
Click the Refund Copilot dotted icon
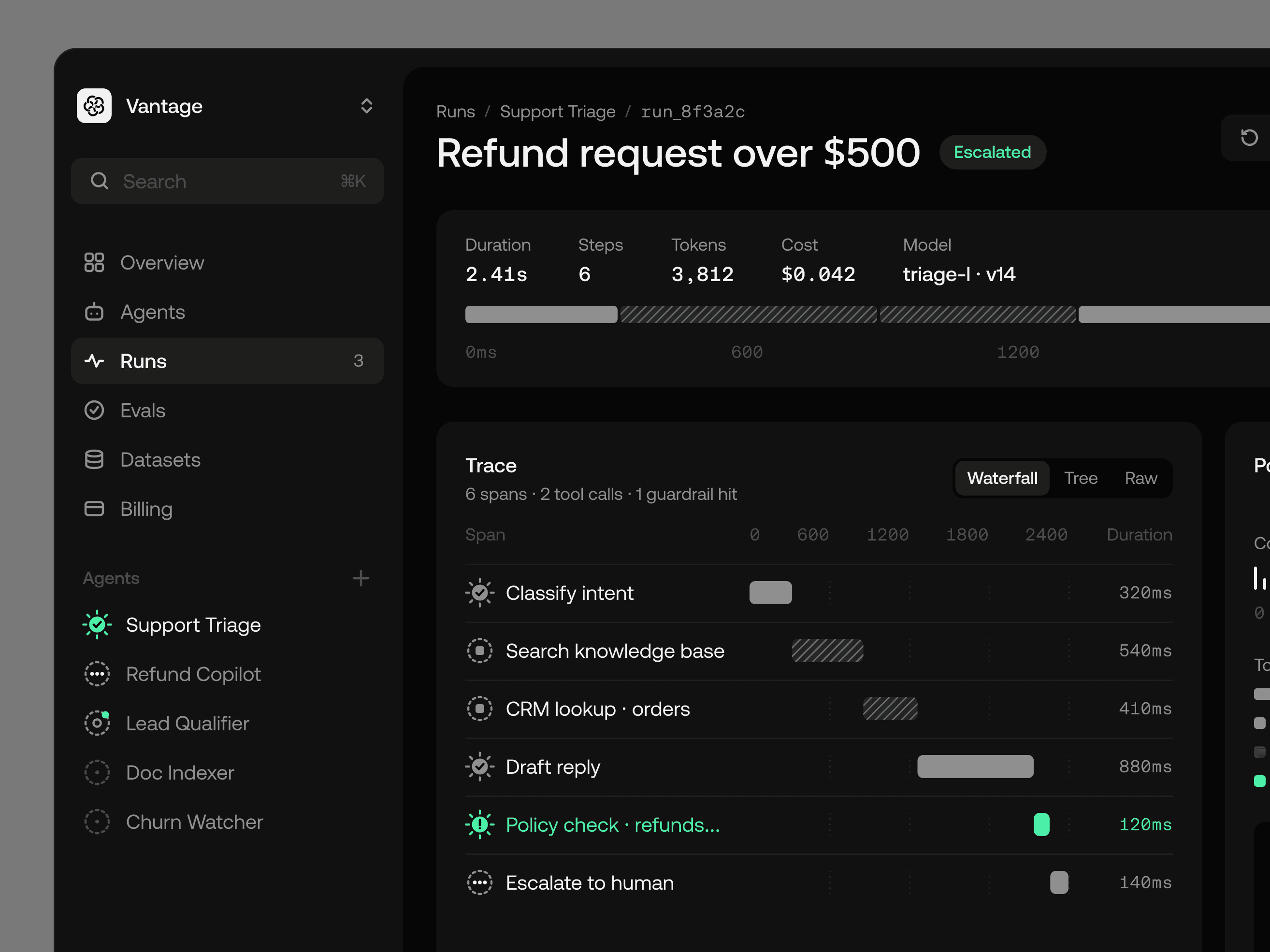[x=97, y=674]
